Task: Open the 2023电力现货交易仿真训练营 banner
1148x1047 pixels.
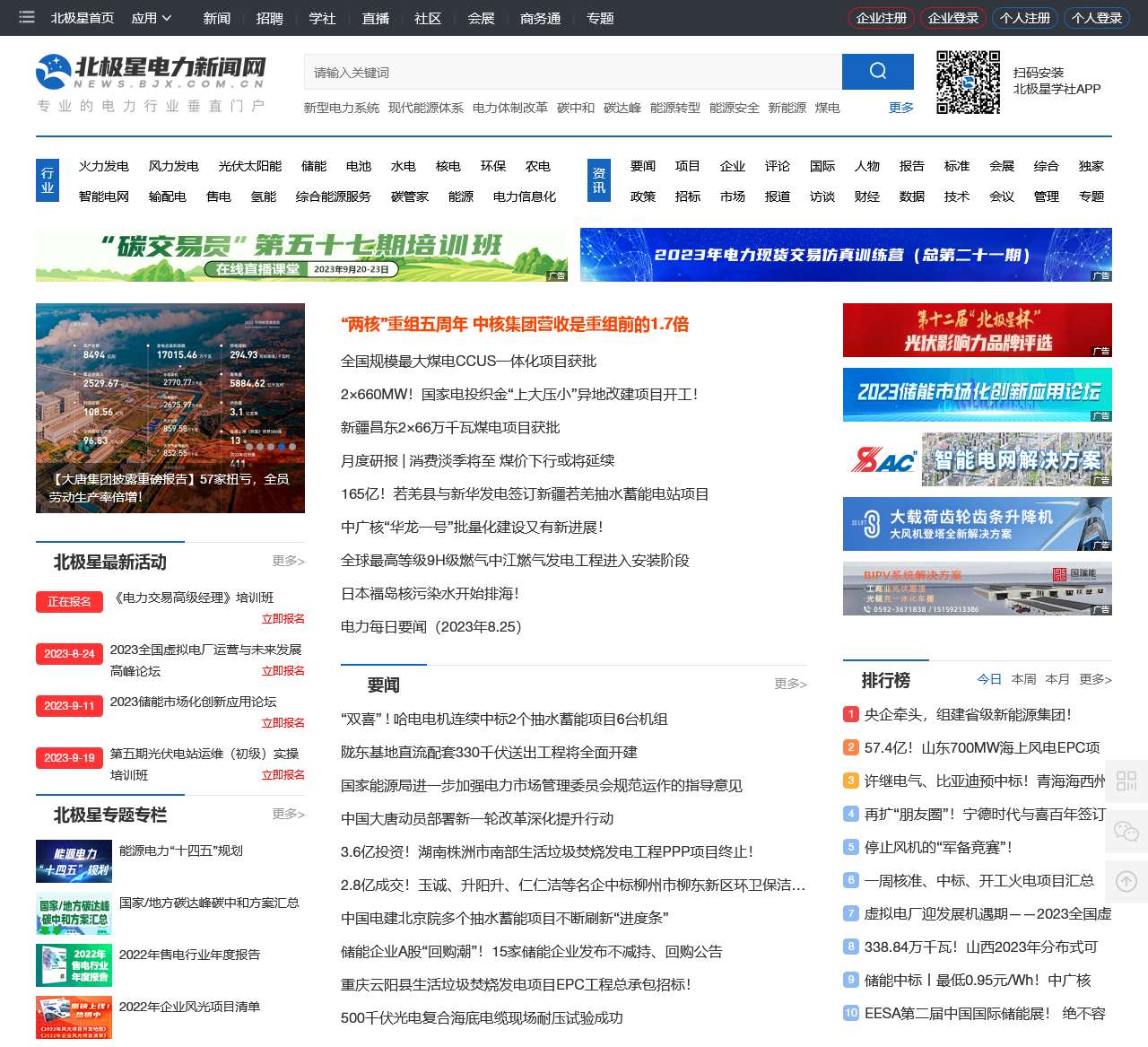Action: 846,255
